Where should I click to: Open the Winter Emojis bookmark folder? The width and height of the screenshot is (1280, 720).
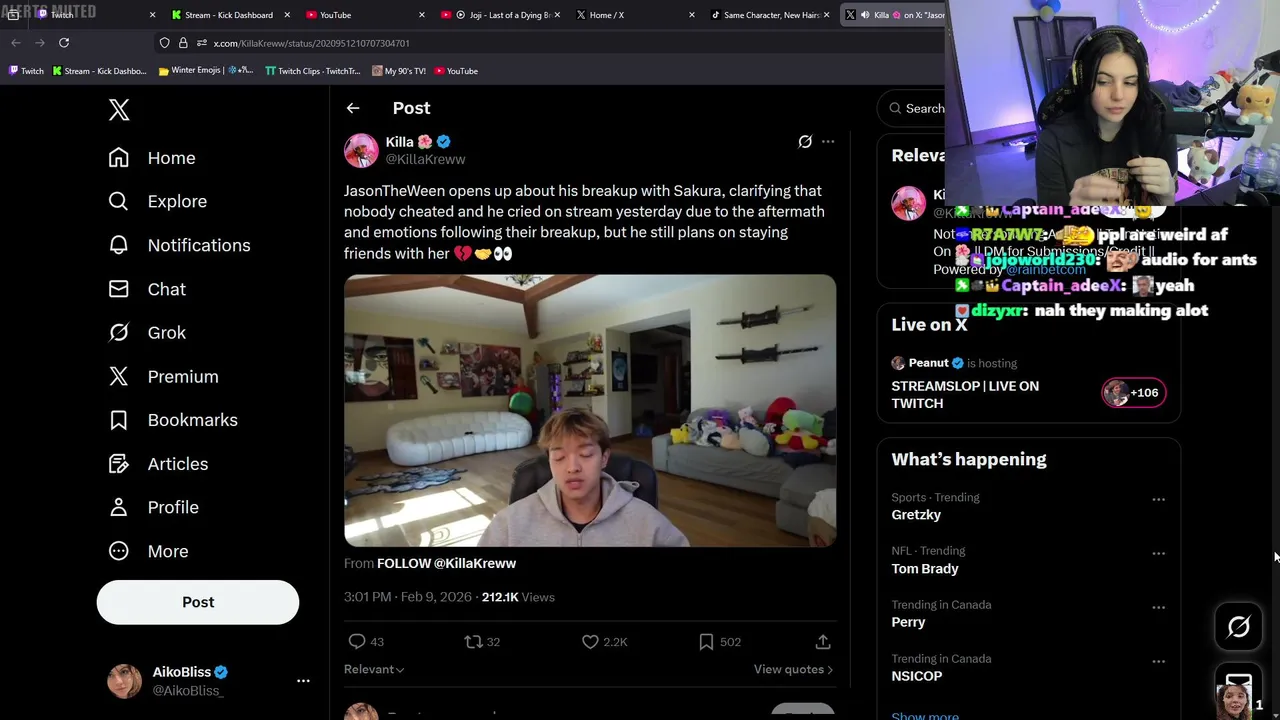tap(206, 71)
